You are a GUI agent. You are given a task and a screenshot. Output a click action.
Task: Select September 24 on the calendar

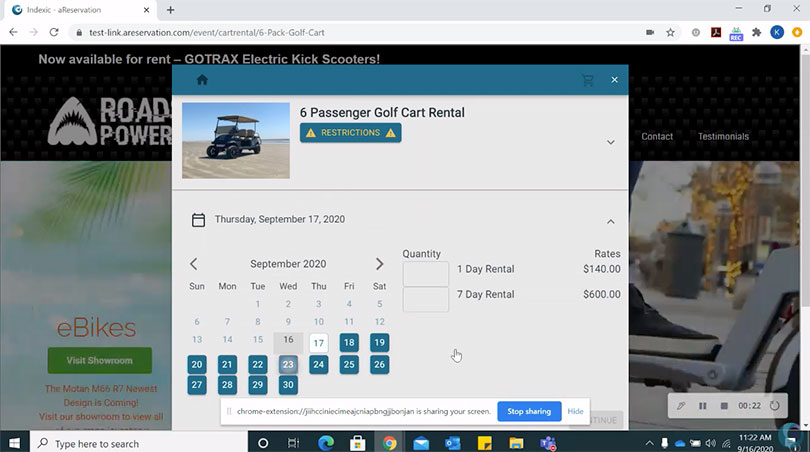[x=319, y=365]
